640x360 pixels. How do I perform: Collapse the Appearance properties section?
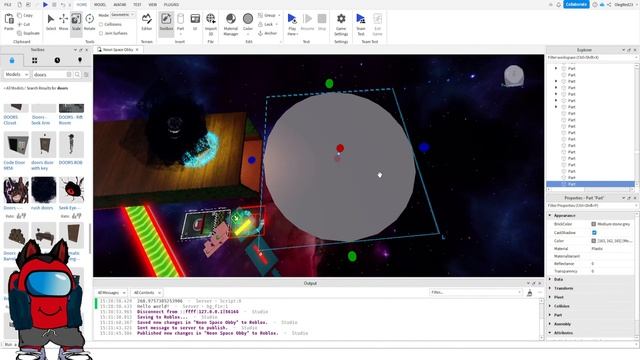point(550,216)
